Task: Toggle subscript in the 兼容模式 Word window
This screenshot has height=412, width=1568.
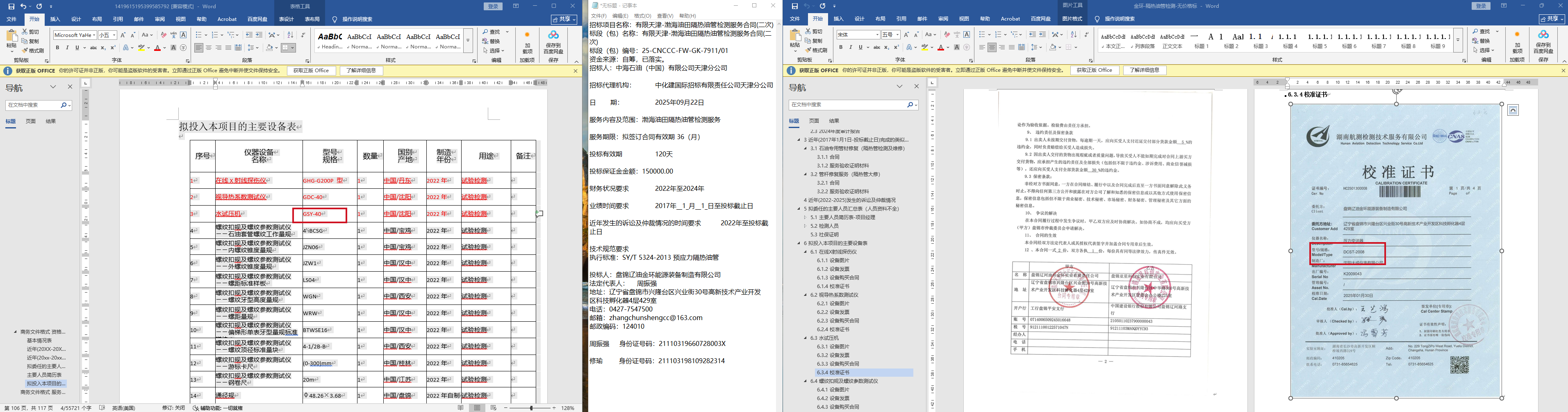Action: (x=103, y=48)
